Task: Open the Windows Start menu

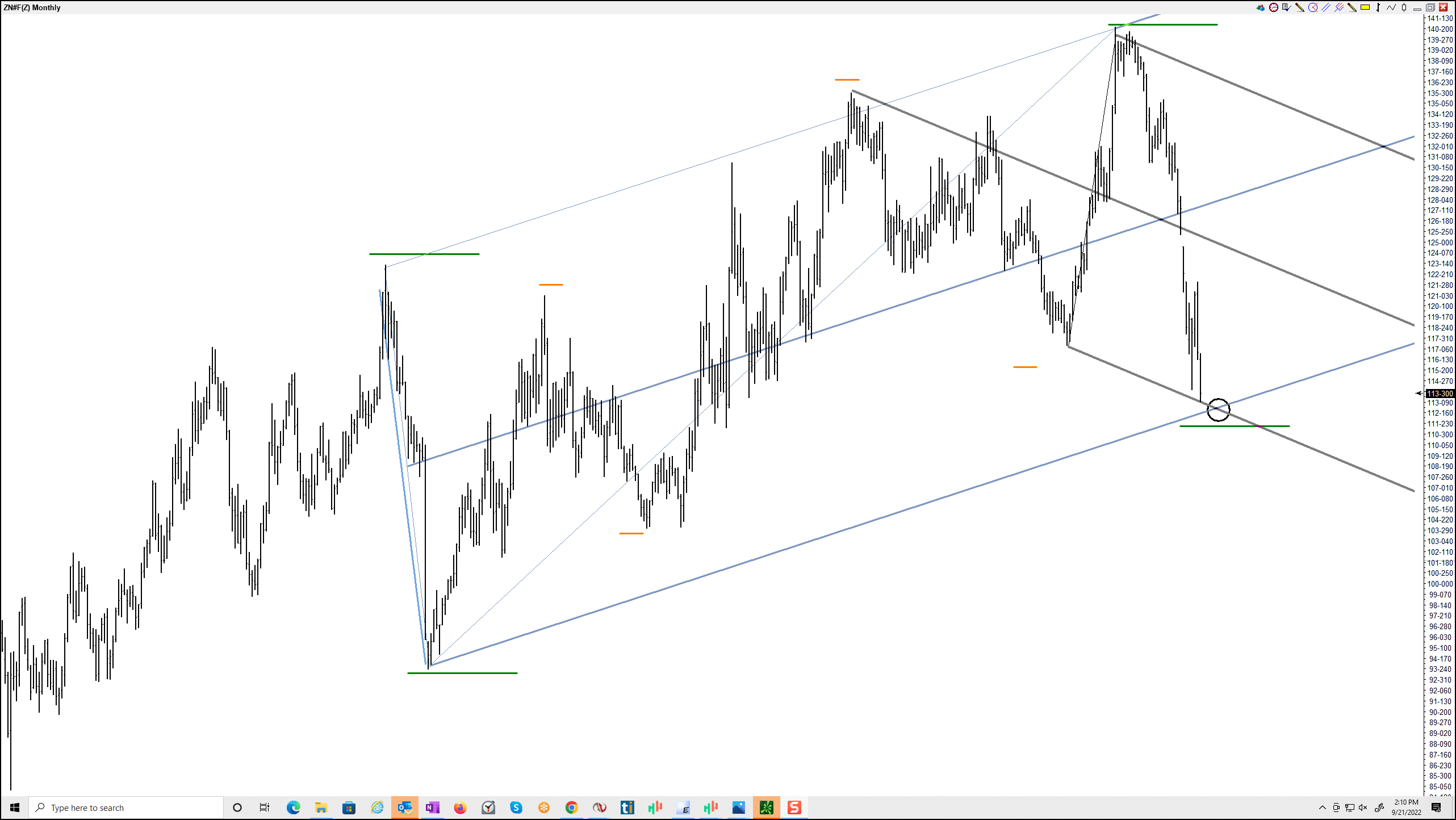Action: 14,808
